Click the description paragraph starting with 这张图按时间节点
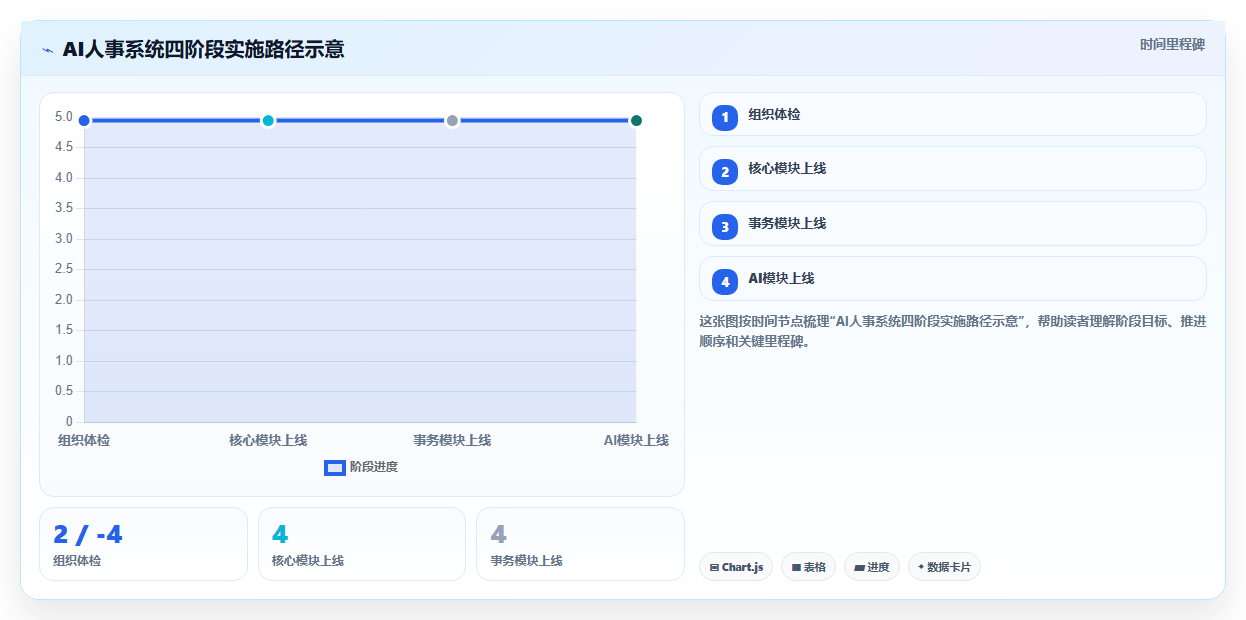This screenshot has height=620, width=1246. (952, 331)
